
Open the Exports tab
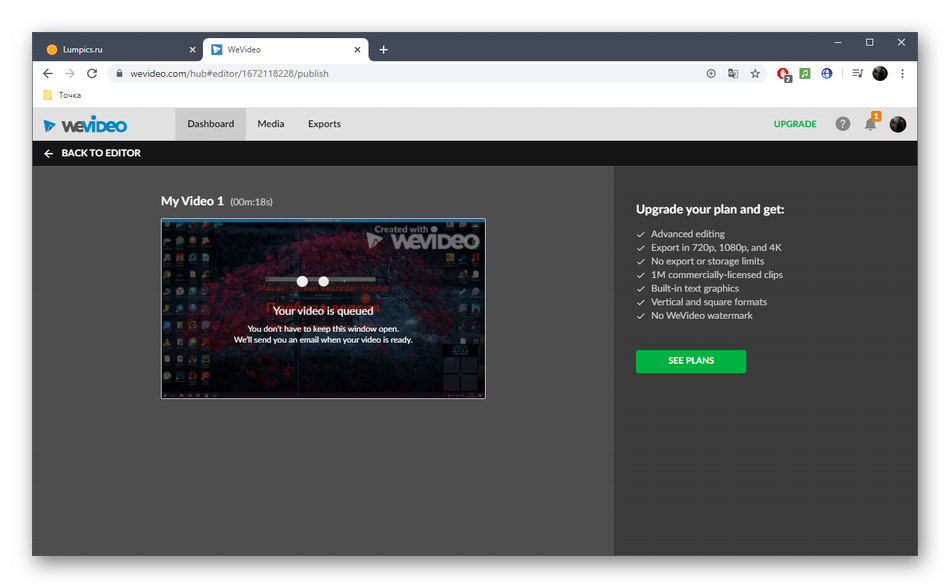tap(324, 124)
